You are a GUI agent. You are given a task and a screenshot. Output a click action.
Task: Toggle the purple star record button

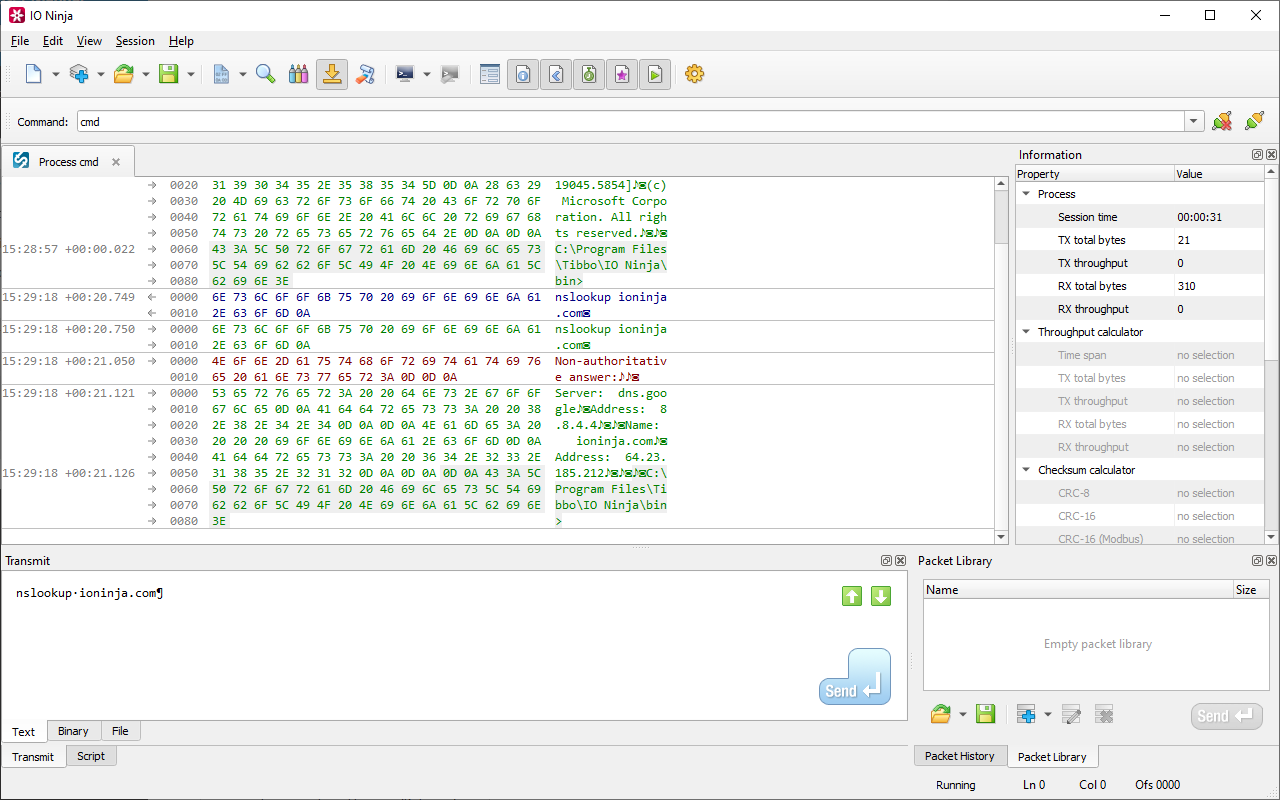click(622, 74)
